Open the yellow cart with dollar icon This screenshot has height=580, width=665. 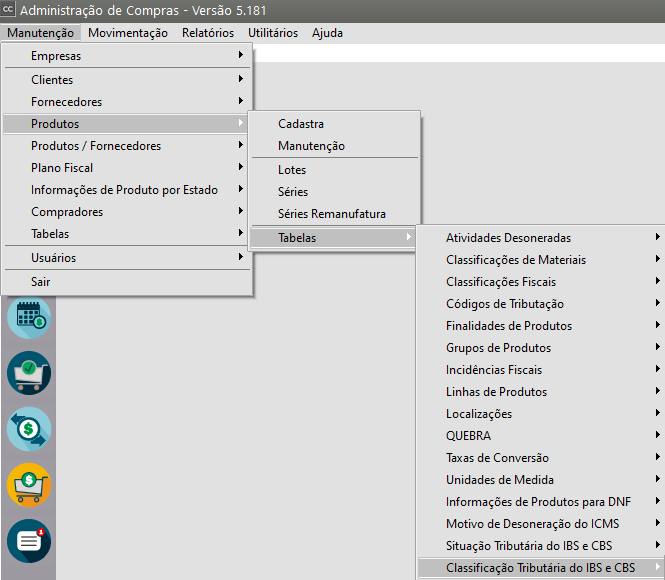pos(28,485)
